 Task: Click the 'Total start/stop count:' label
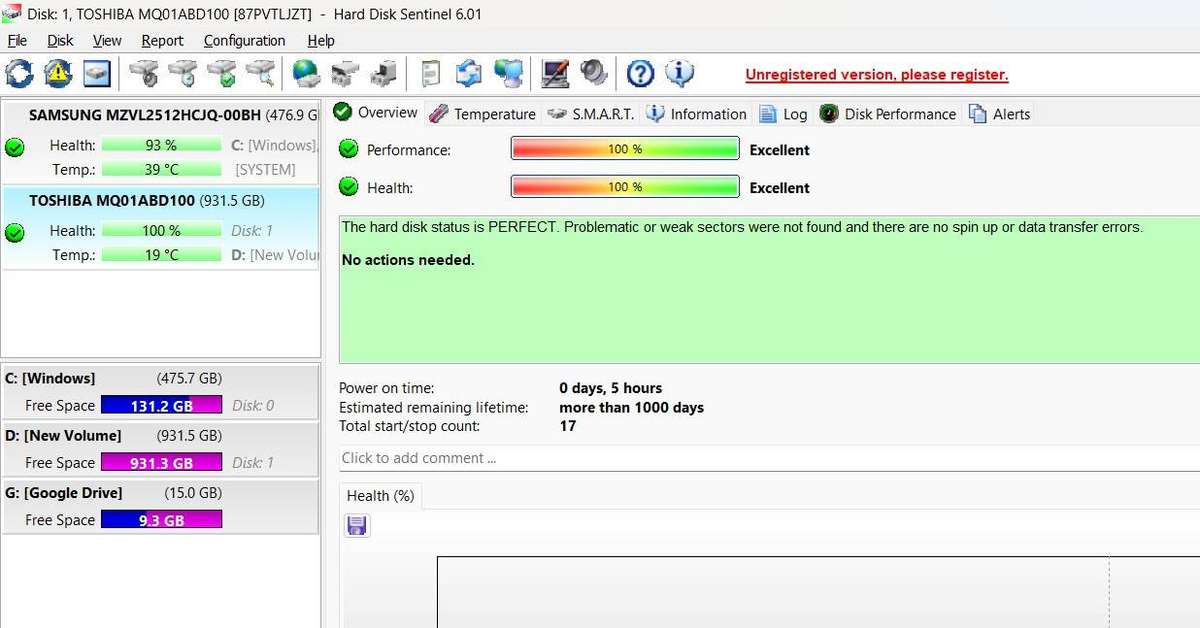[409, 426]
